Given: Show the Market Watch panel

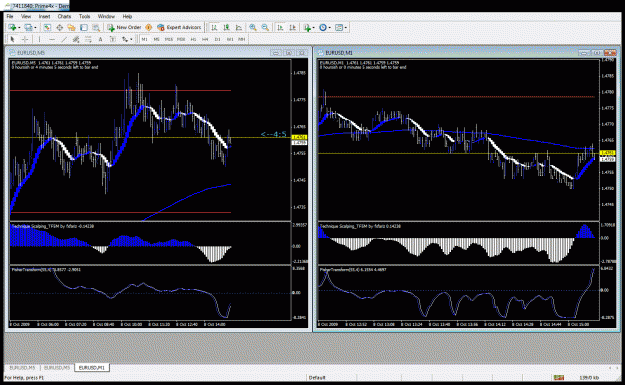Looking at the screenshot, I should click(x=47, y=28).
